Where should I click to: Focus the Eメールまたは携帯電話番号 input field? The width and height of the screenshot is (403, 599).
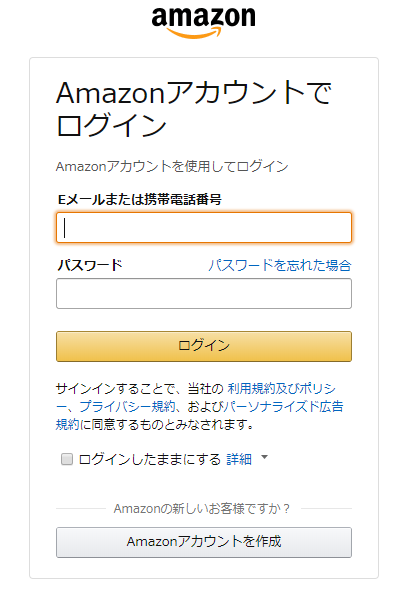(x=204, y=228)
